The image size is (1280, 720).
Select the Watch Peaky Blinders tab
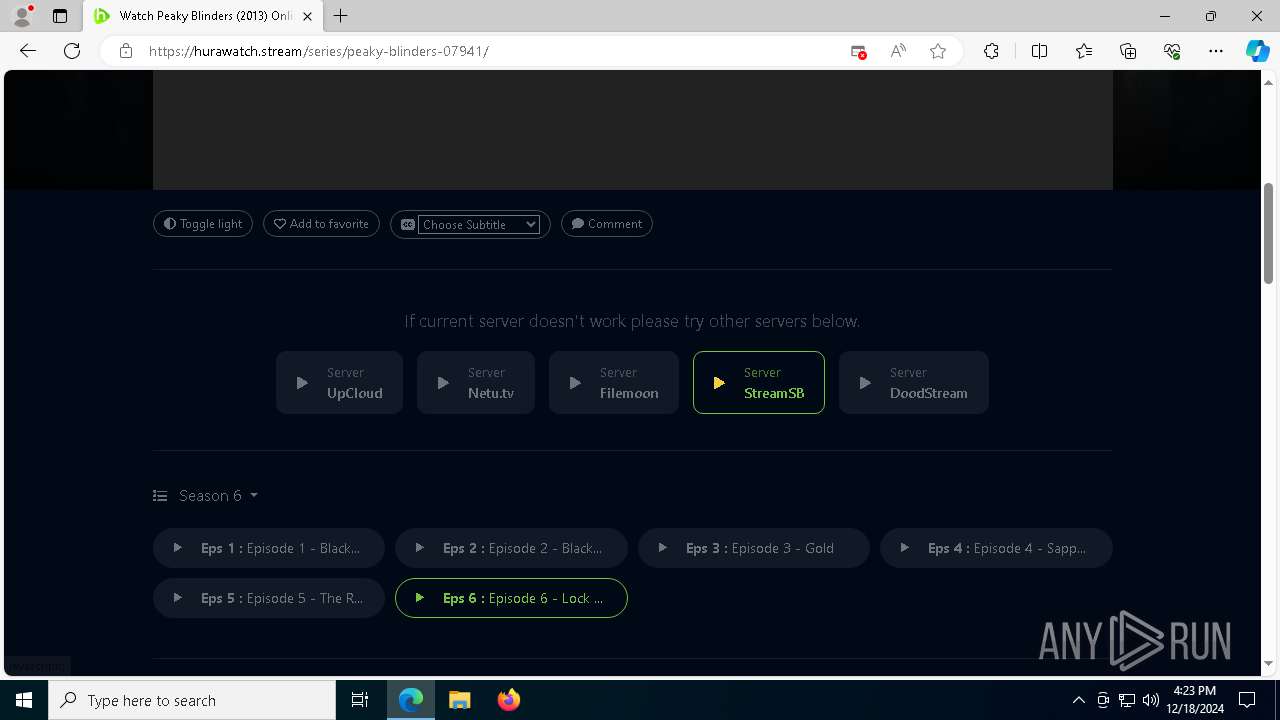[203, 16]
